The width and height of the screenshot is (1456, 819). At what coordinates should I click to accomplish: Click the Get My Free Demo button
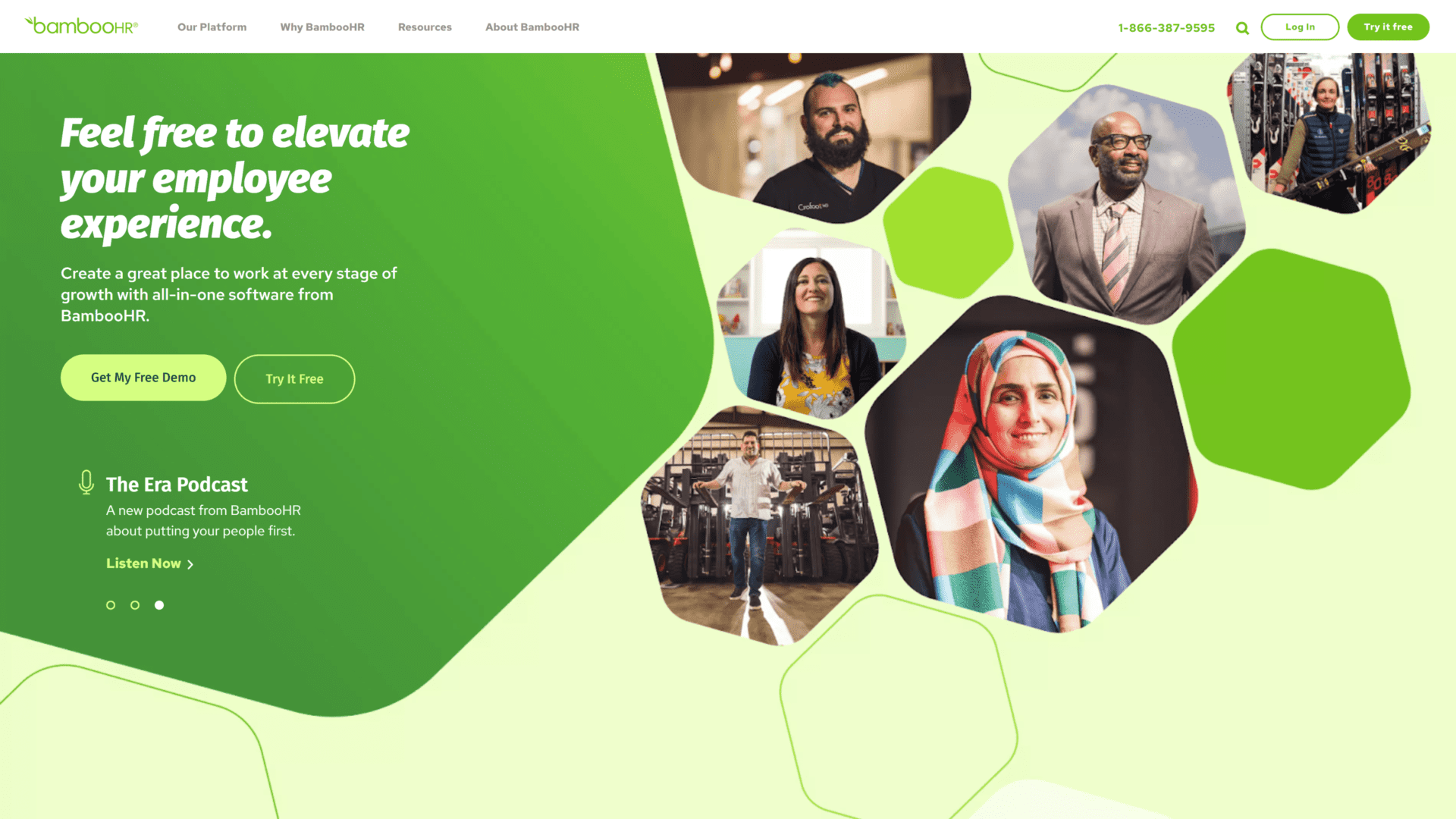(x=143, y=376)
